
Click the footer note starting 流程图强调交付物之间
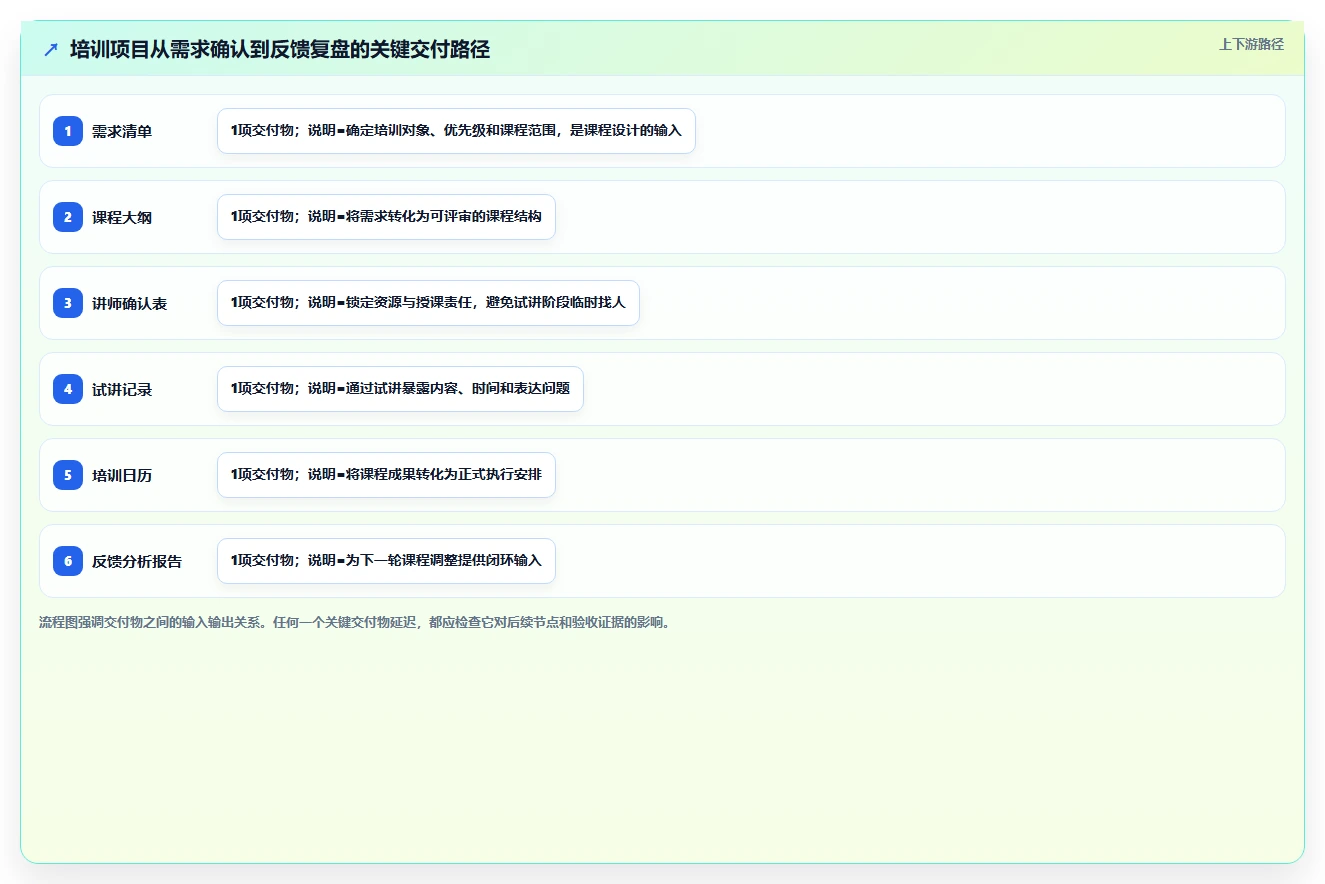[354, 622]
